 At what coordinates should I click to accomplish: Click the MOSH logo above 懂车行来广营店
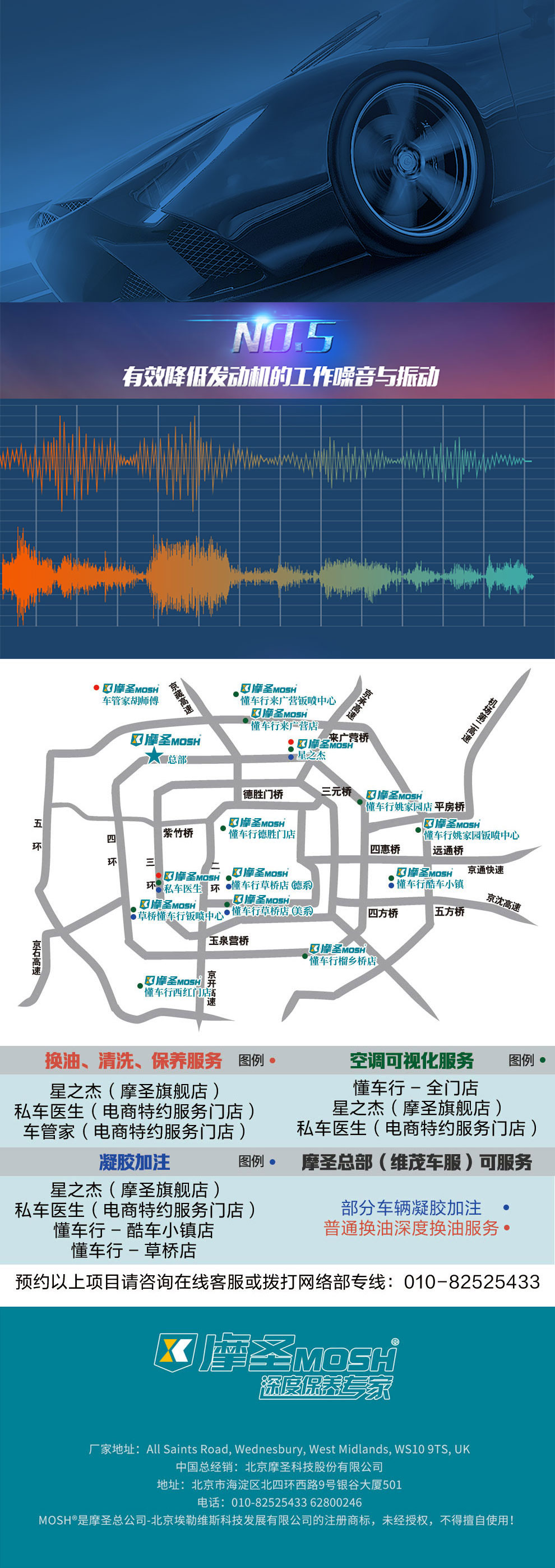279,713
